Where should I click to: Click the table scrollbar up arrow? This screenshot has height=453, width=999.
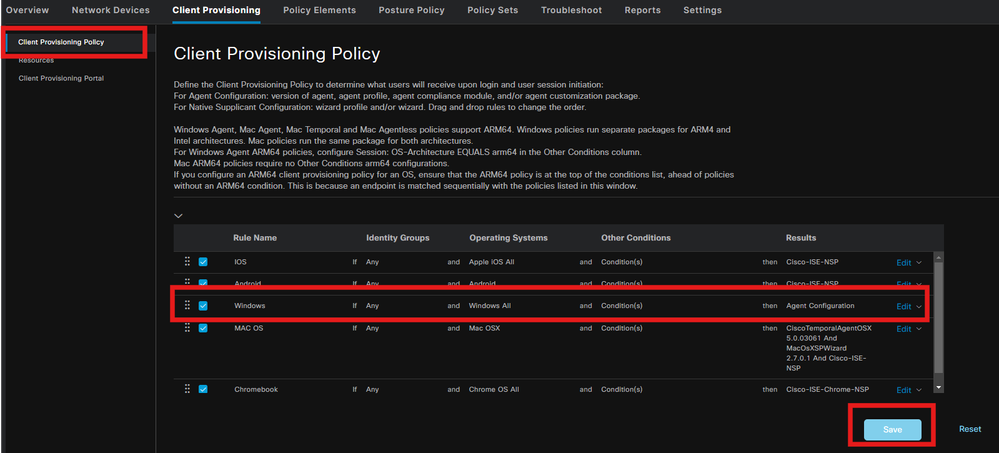tap(938, 257)
